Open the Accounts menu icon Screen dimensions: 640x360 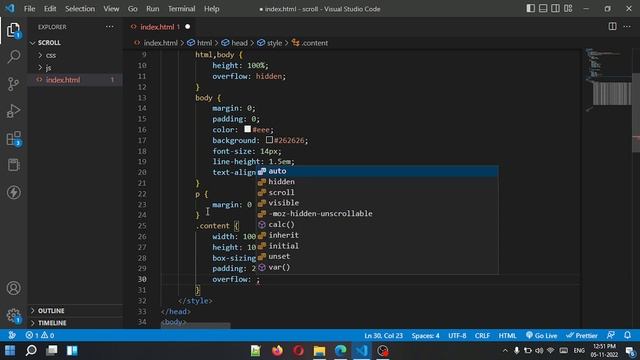(x=13, y=288)
